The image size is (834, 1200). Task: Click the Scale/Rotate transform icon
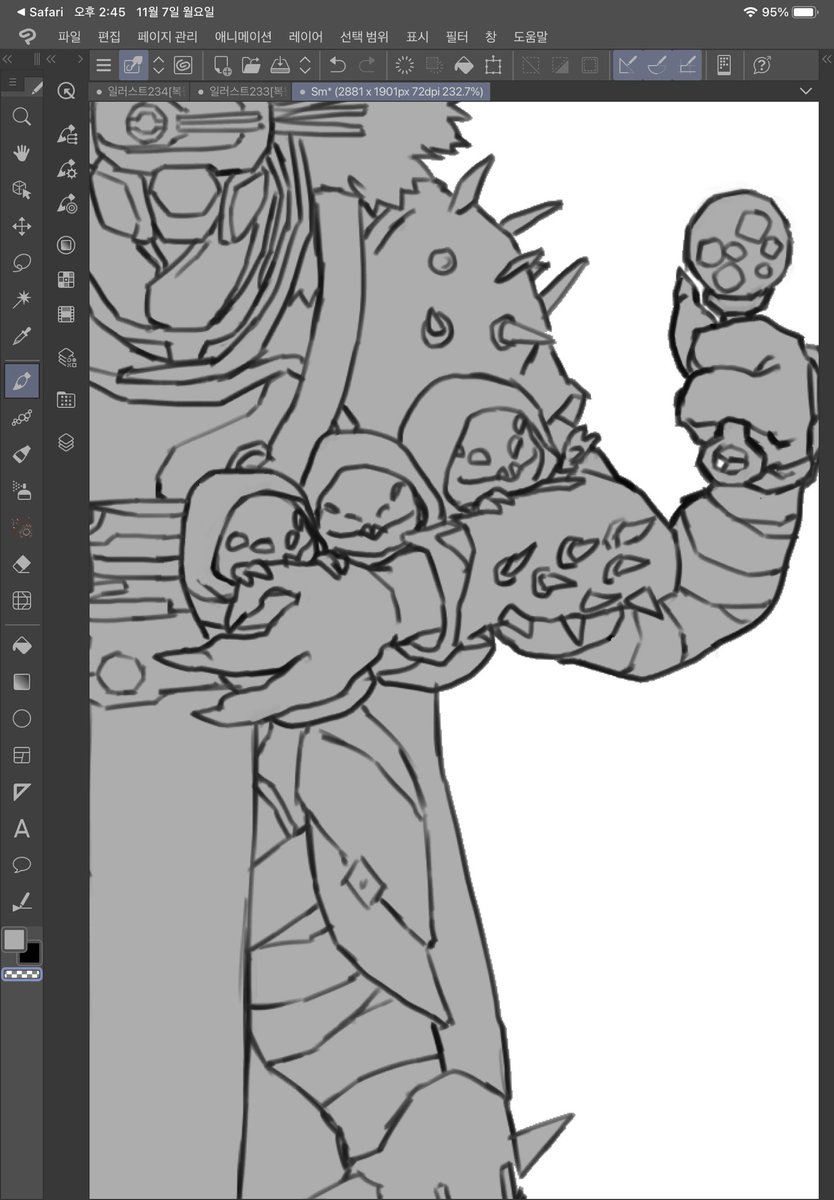(x=493, y=66)
